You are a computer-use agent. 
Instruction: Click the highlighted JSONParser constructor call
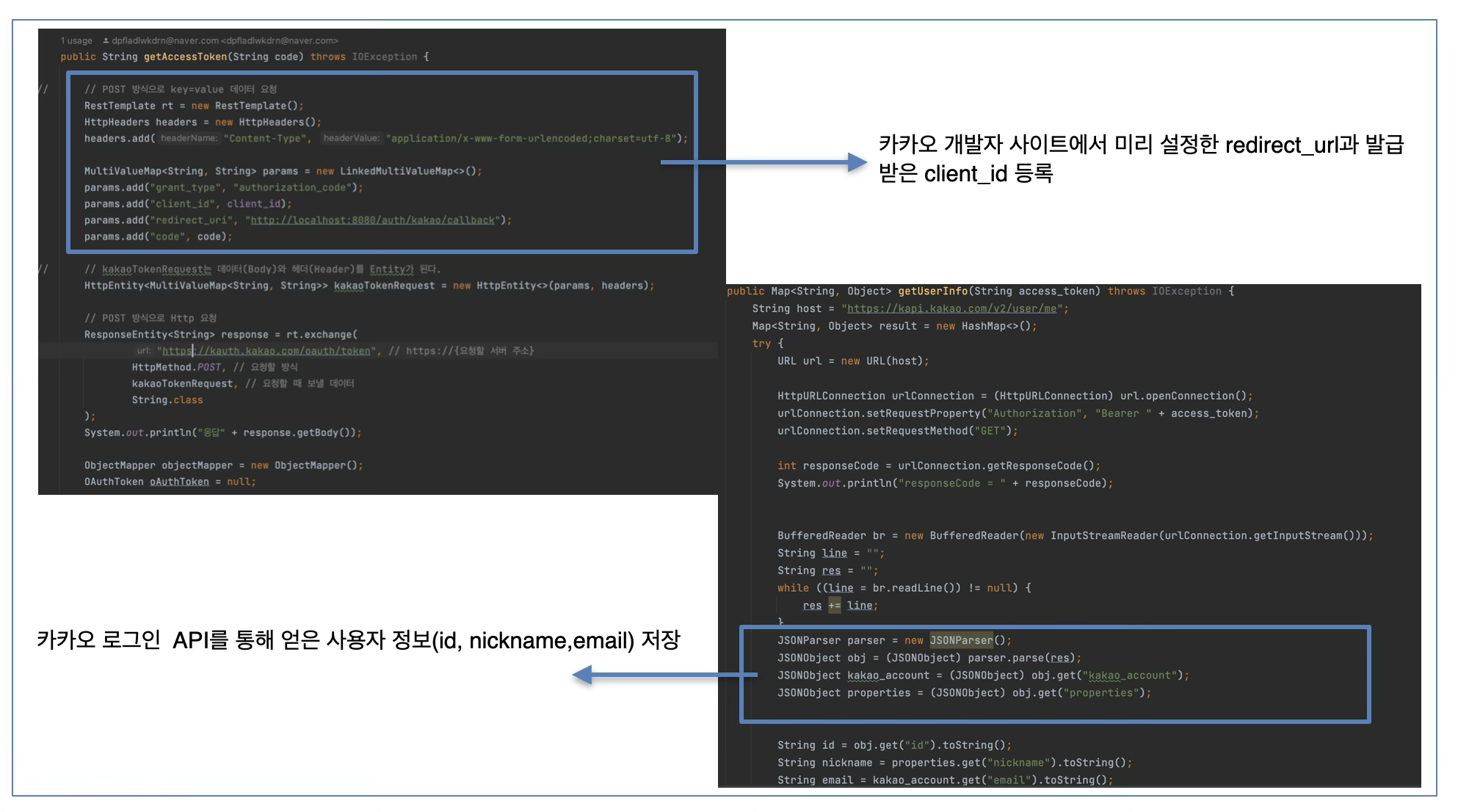click(x=961, y=640)
